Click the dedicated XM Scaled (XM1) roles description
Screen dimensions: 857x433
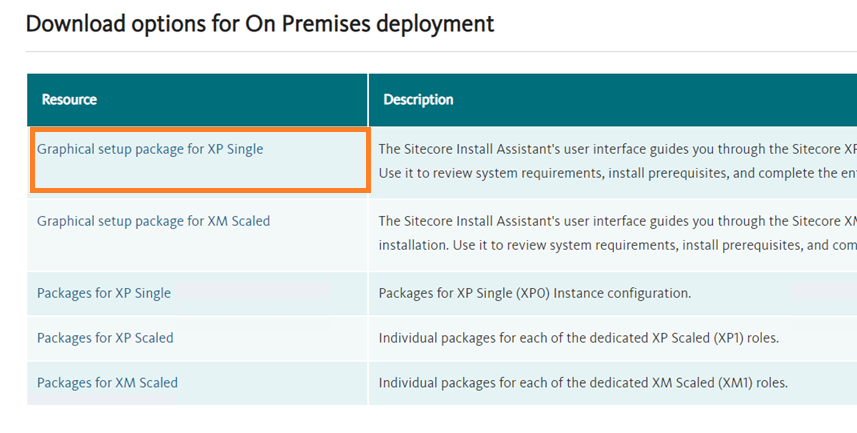pos(582,382)
